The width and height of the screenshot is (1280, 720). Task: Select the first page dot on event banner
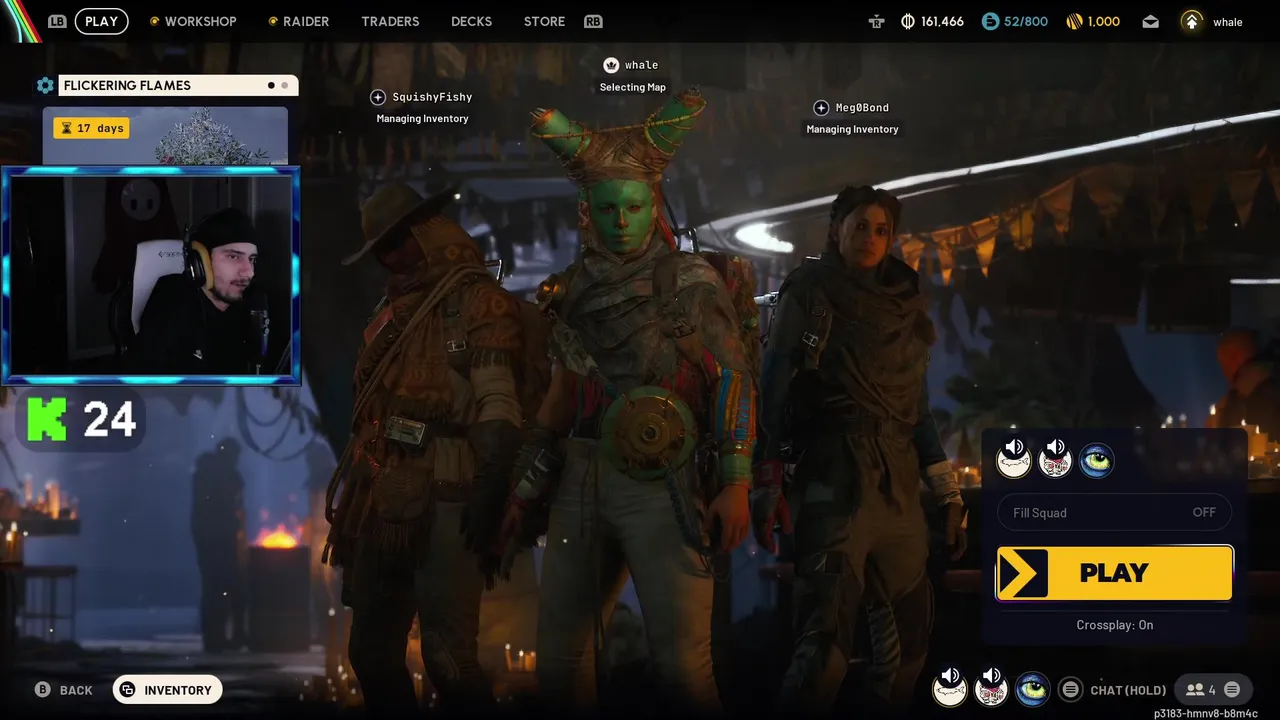pyautogui.click(x=271, y=86)
